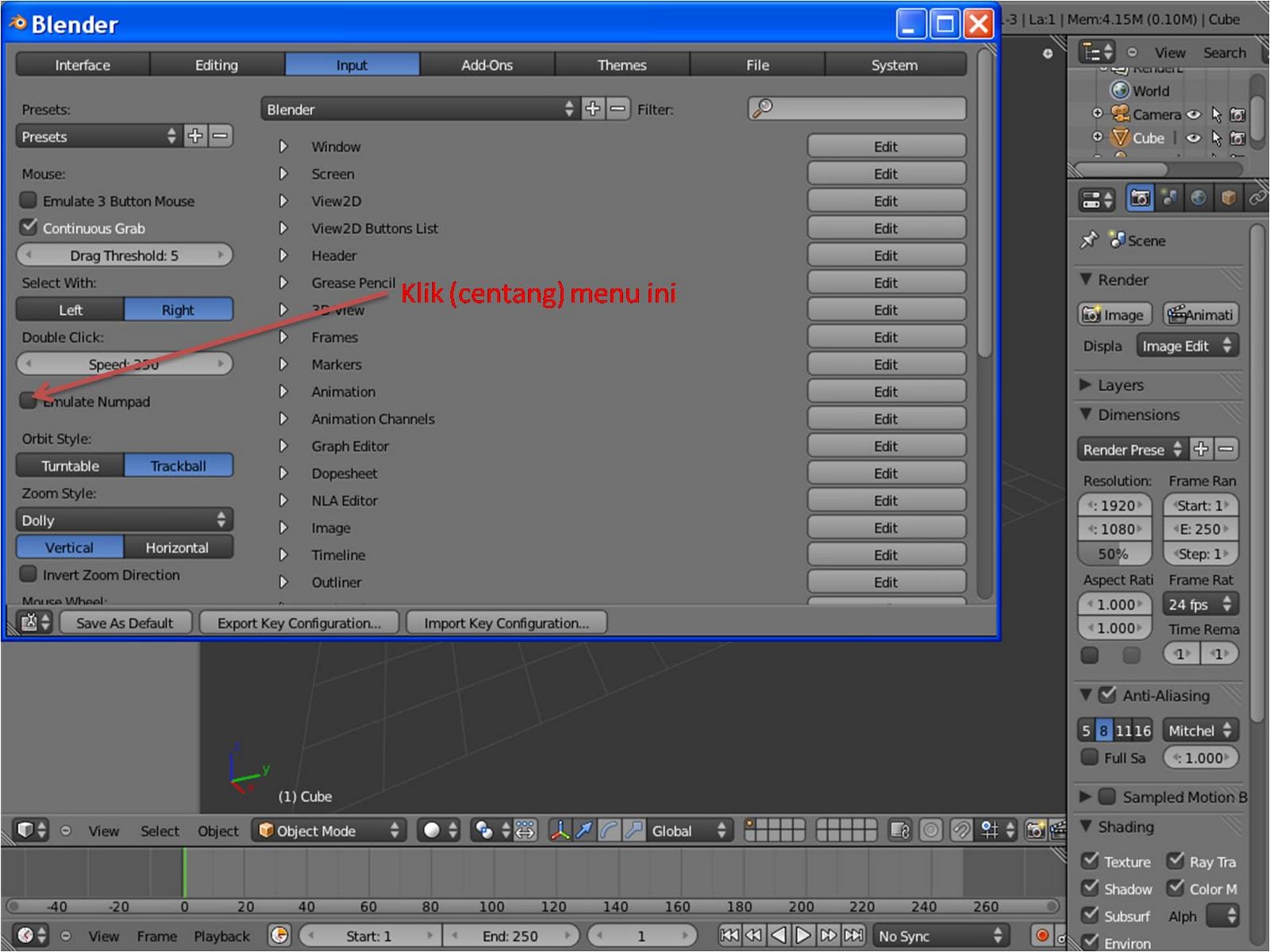Viewport: 1270px width, 952px height.
Task: Toggle the 3D manipulator axis icon
Action: [x=560, y=831]
